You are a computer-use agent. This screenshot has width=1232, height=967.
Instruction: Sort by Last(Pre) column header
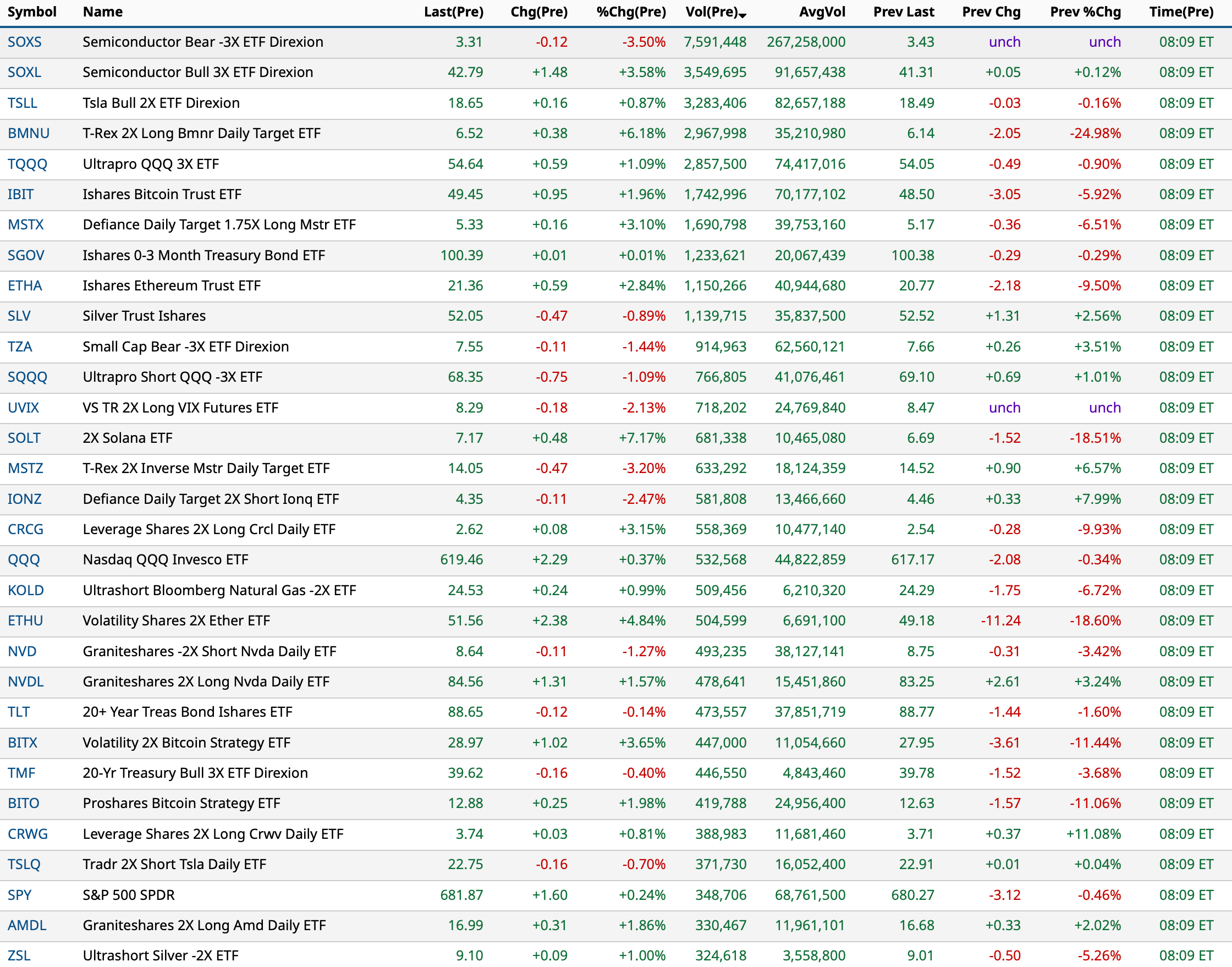pos(454,12)
